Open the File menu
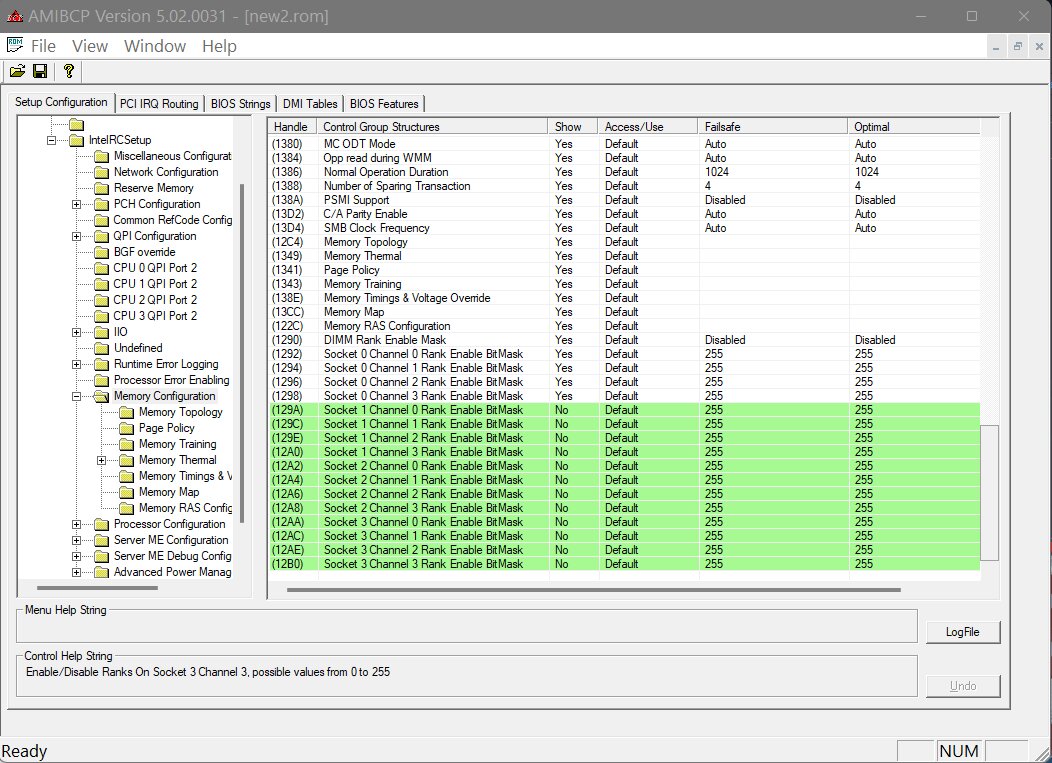This screenshot has height=763, width=1052. tap(44, 46)
